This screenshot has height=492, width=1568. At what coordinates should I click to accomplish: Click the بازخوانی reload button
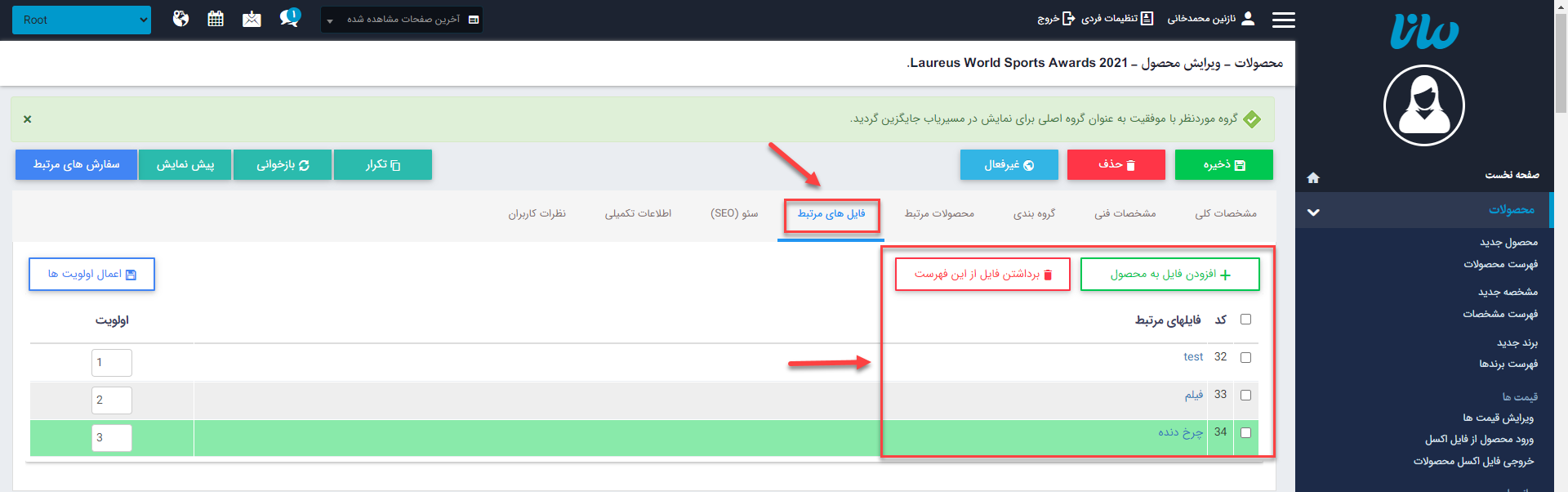283,164
